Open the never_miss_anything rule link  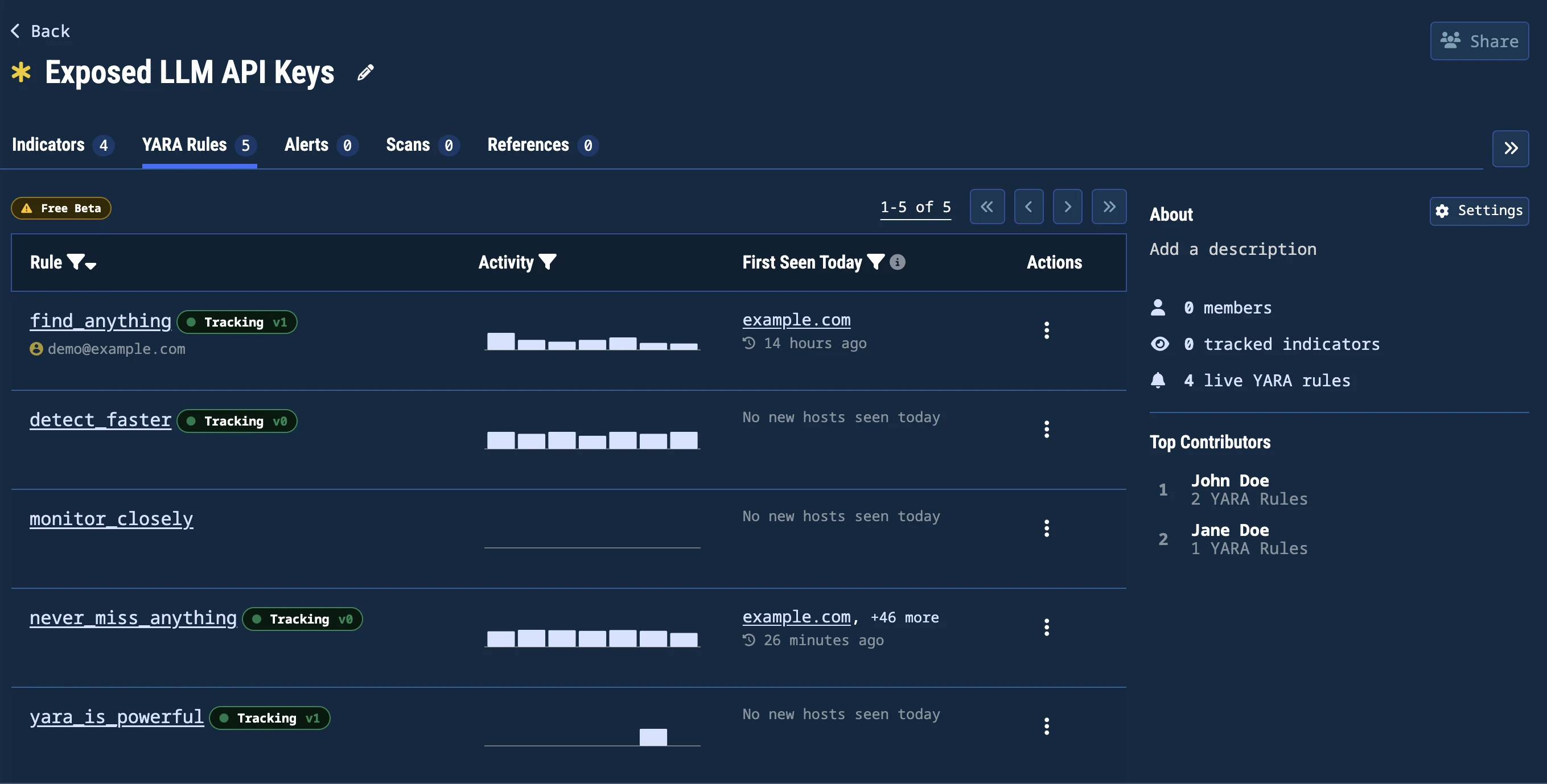(x=133, y=618)
